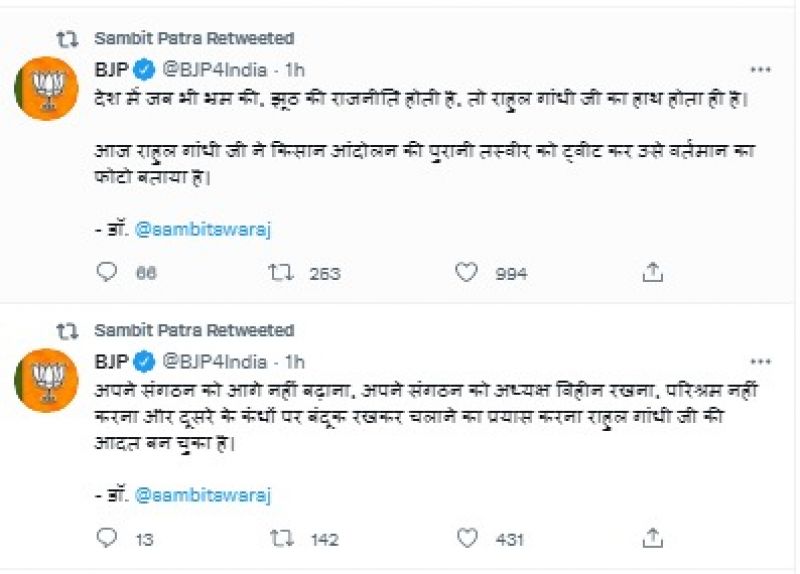Open the more options menu on first tweet
Image resolution: width=800 pixels, height=574 pixels.
(760, 70)
